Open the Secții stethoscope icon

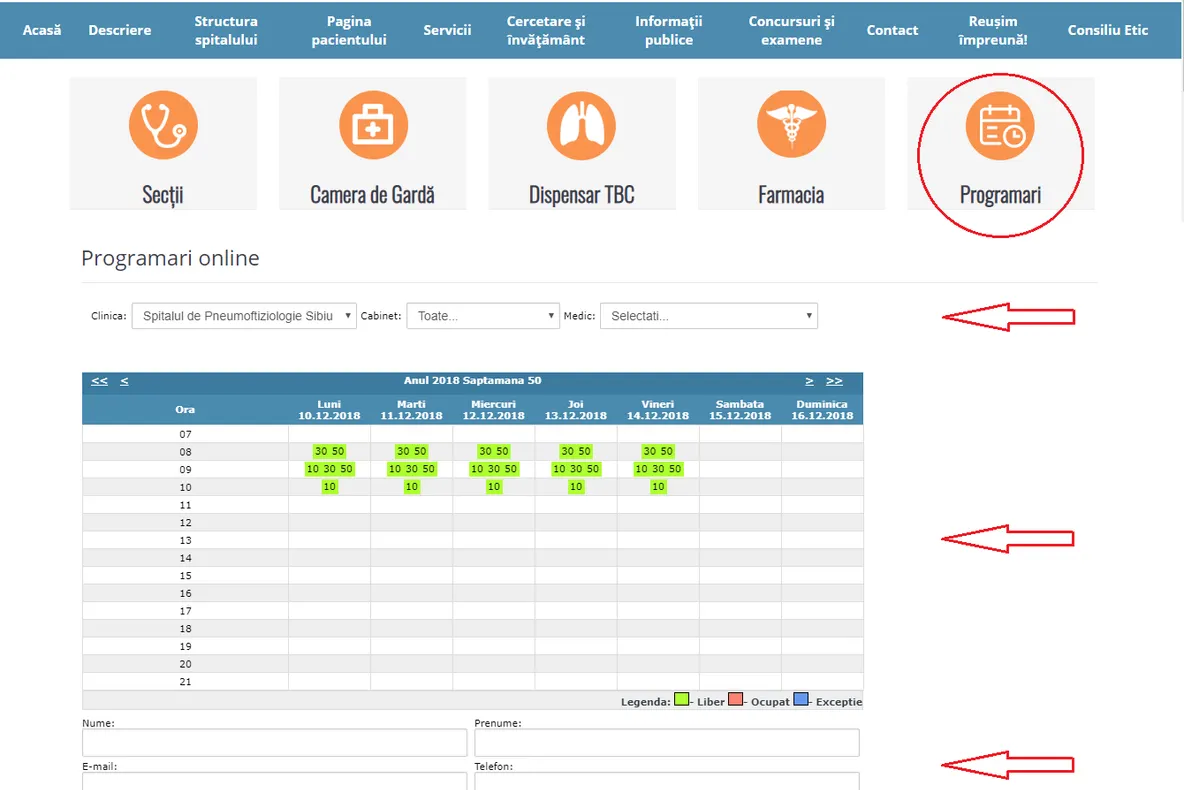point(163,125)
